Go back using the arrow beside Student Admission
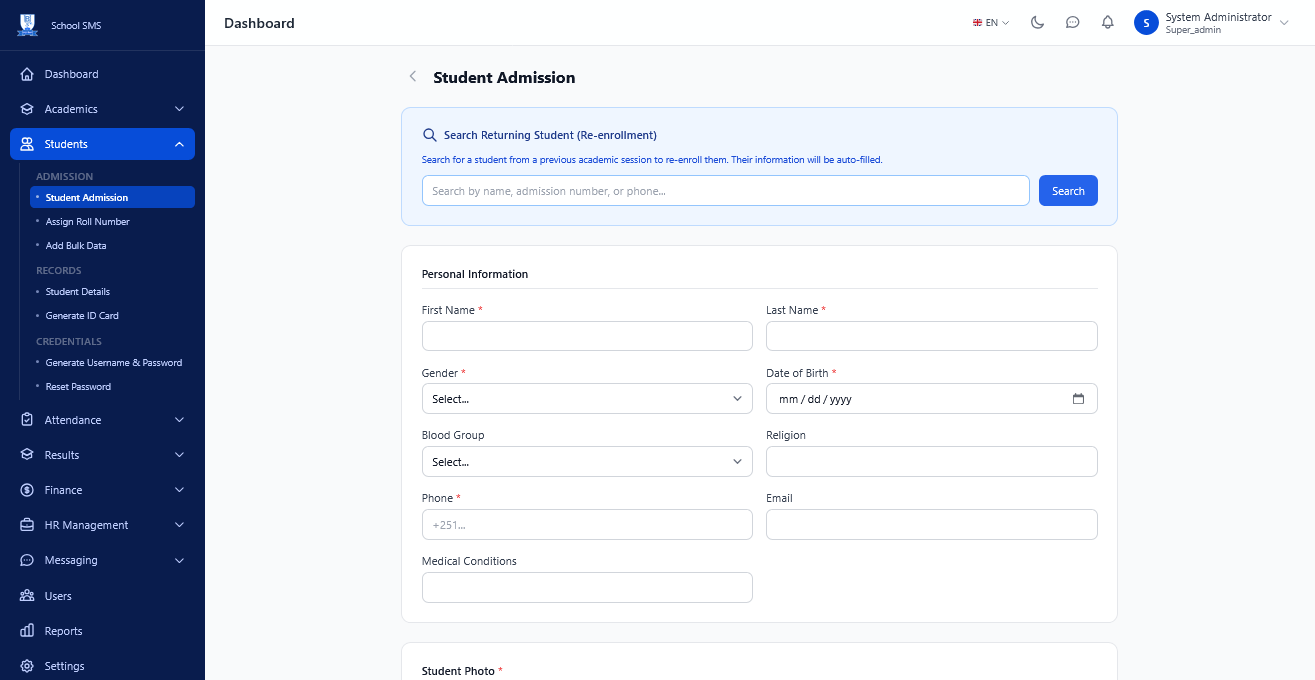 pos(412,77)
